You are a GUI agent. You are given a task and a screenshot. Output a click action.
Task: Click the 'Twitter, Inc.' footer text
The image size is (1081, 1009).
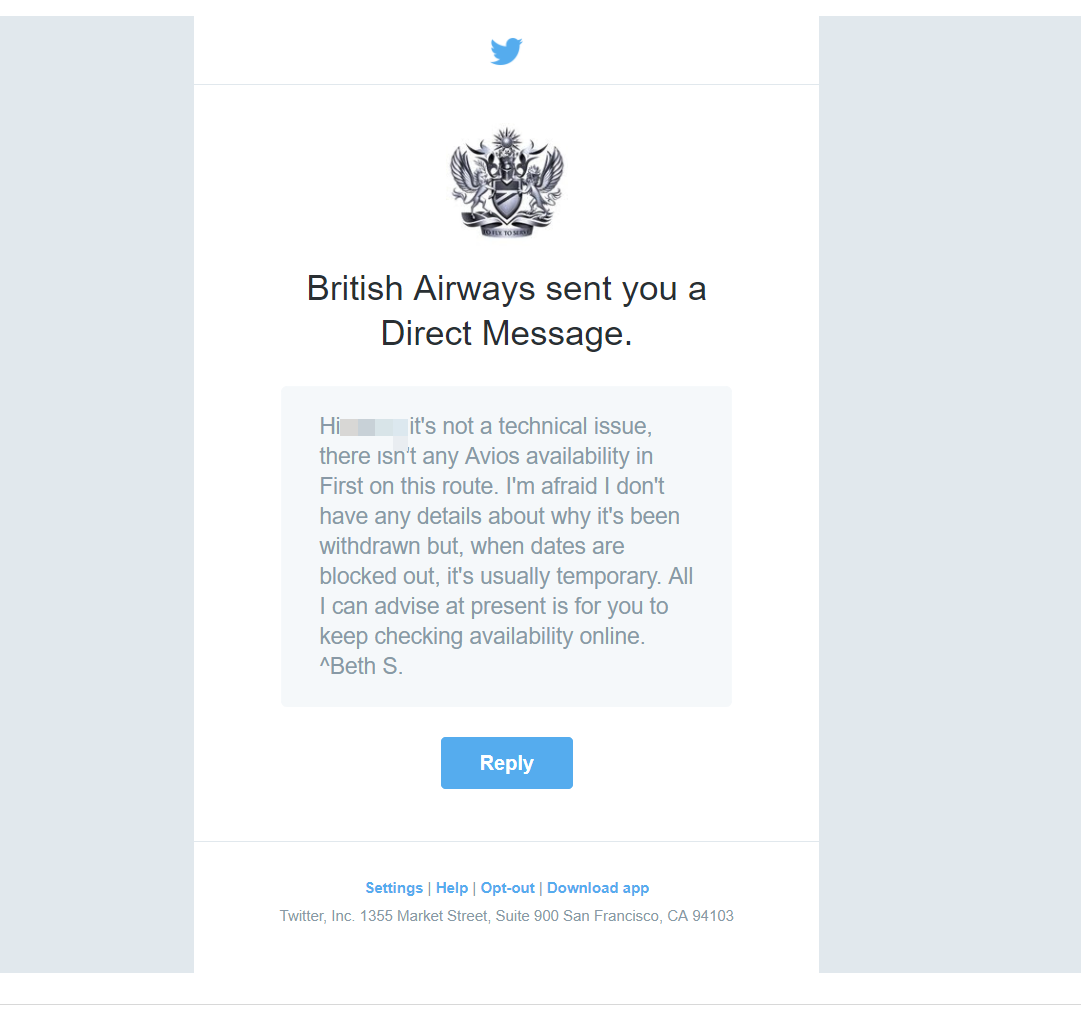point(316,916)
